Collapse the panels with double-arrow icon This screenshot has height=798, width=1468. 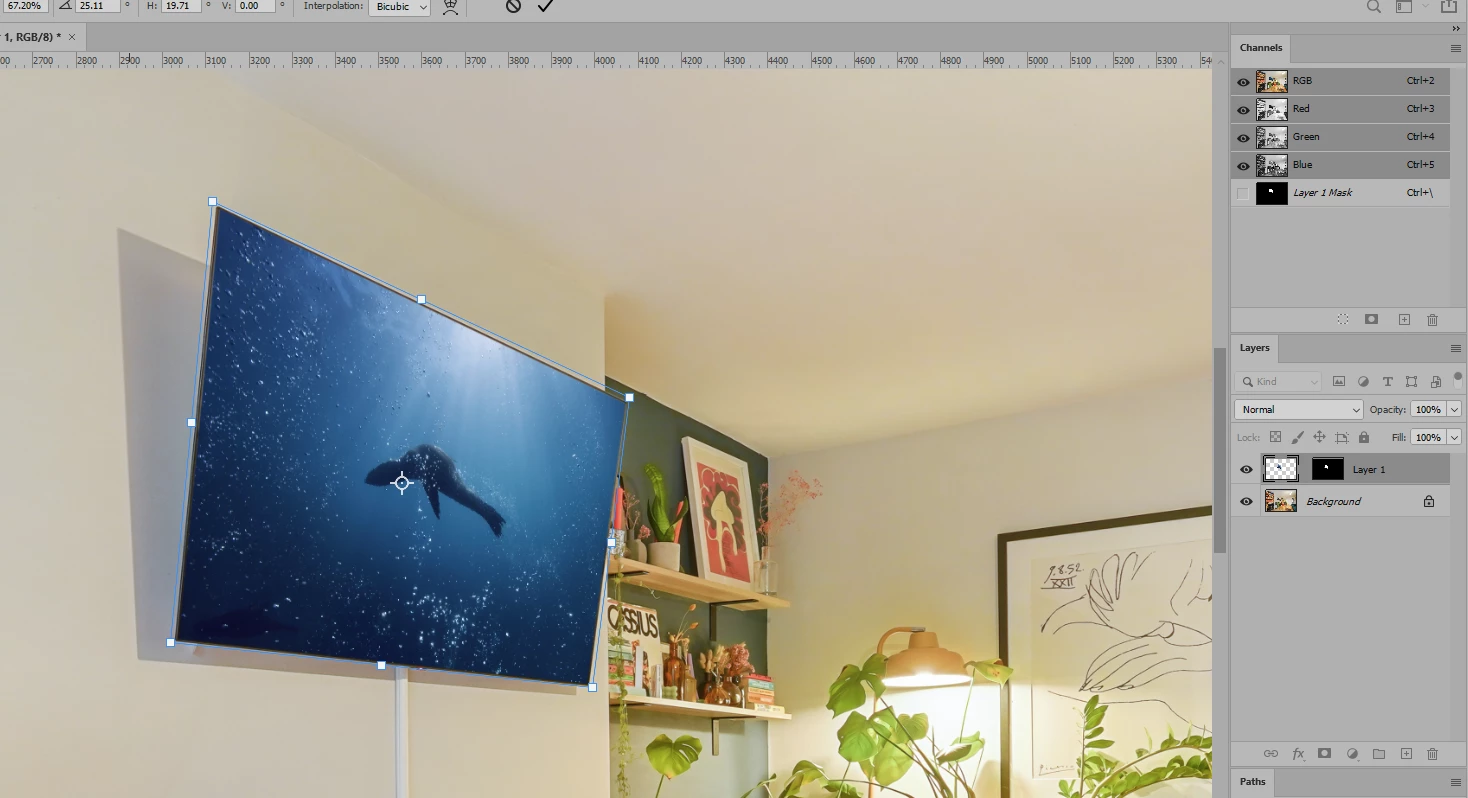[1457, 29]
